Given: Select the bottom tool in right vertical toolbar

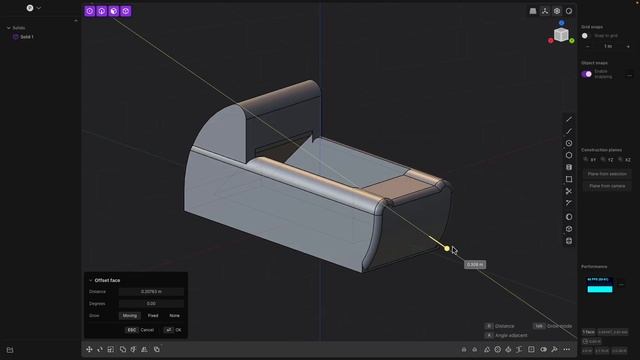Looking at the screenshot, I should [x=569, y=241].
